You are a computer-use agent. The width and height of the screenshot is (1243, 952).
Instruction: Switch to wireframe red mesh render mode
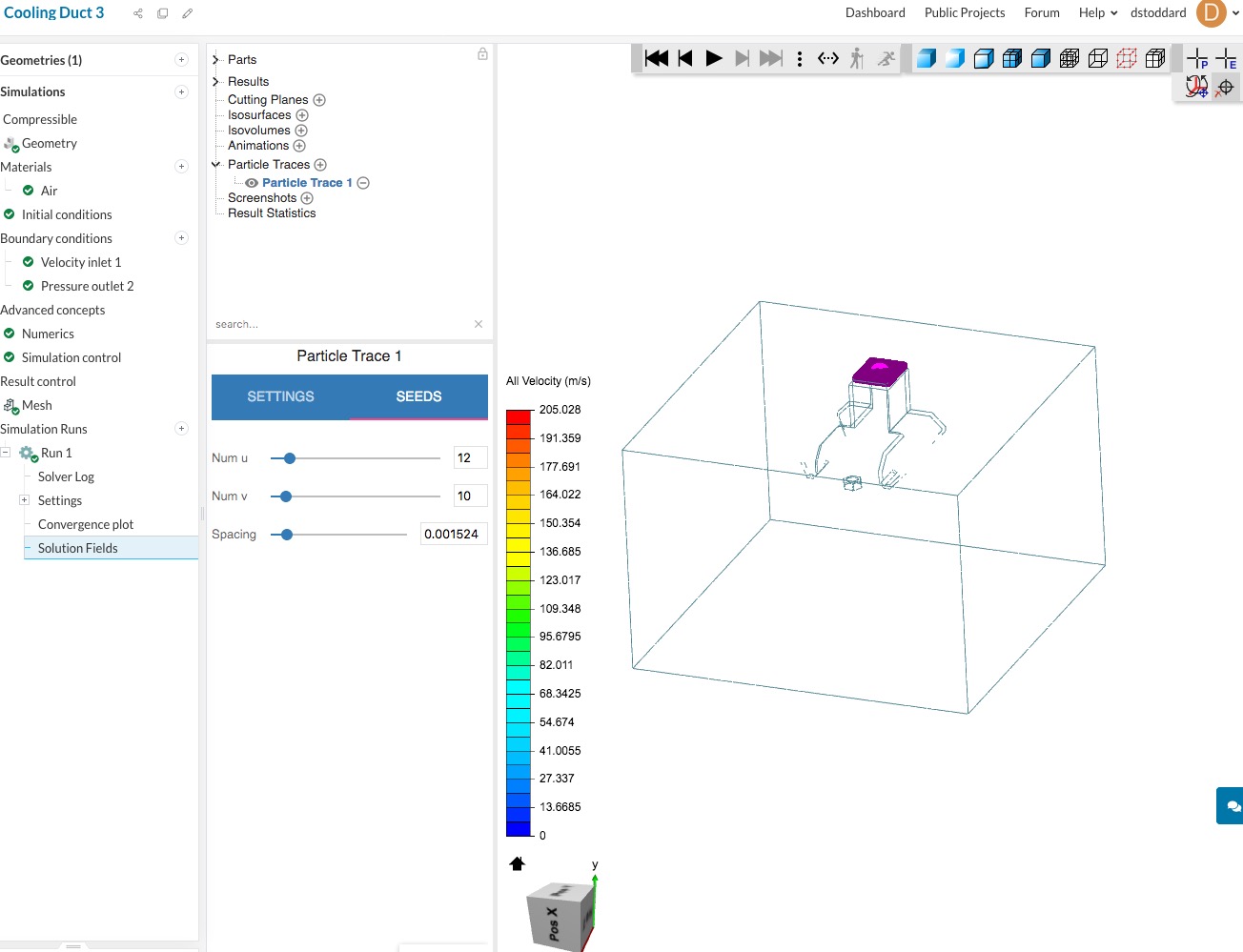(1126, 58)
